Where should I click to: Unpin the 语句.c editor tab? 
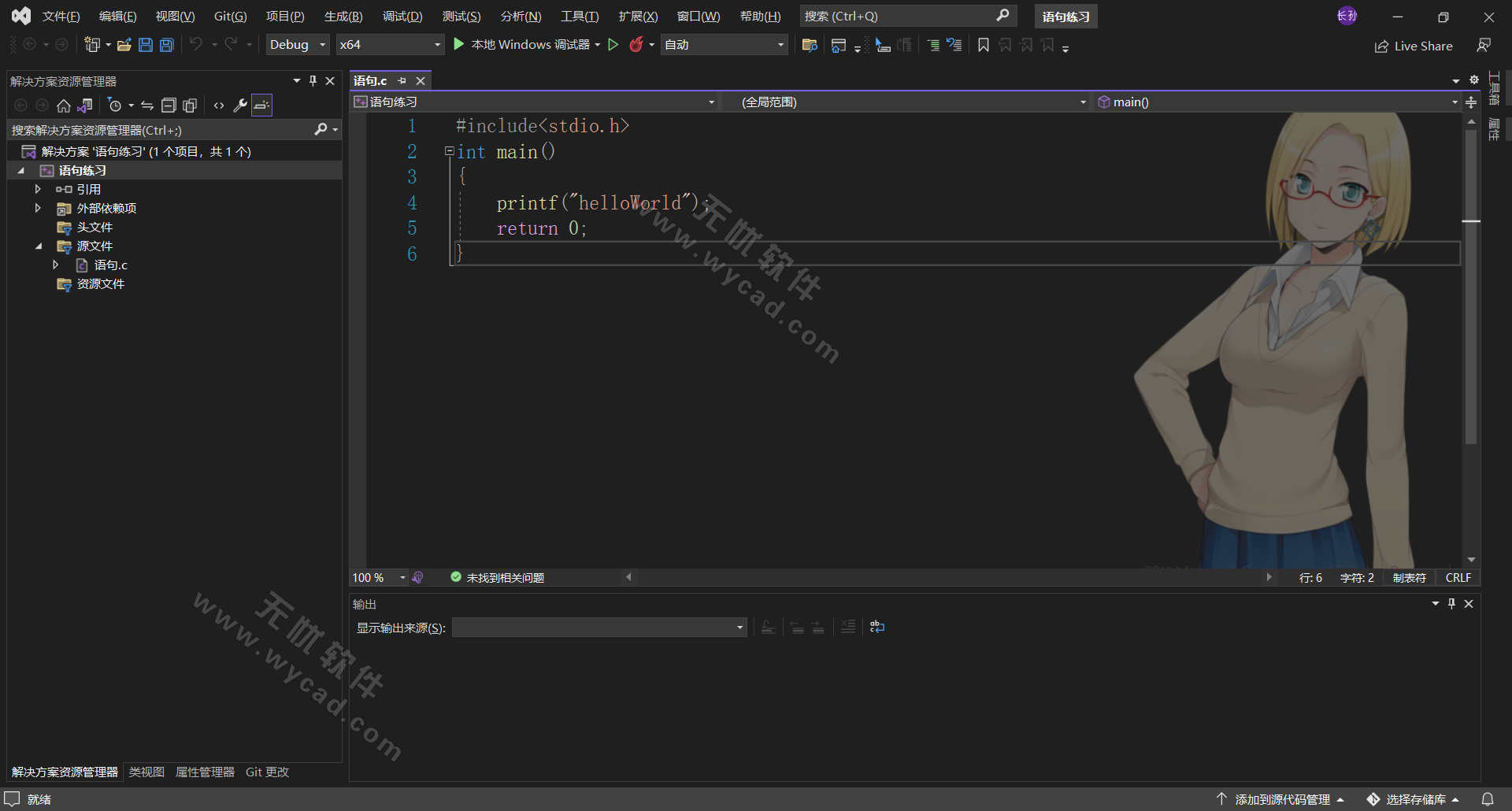[402, 80]
